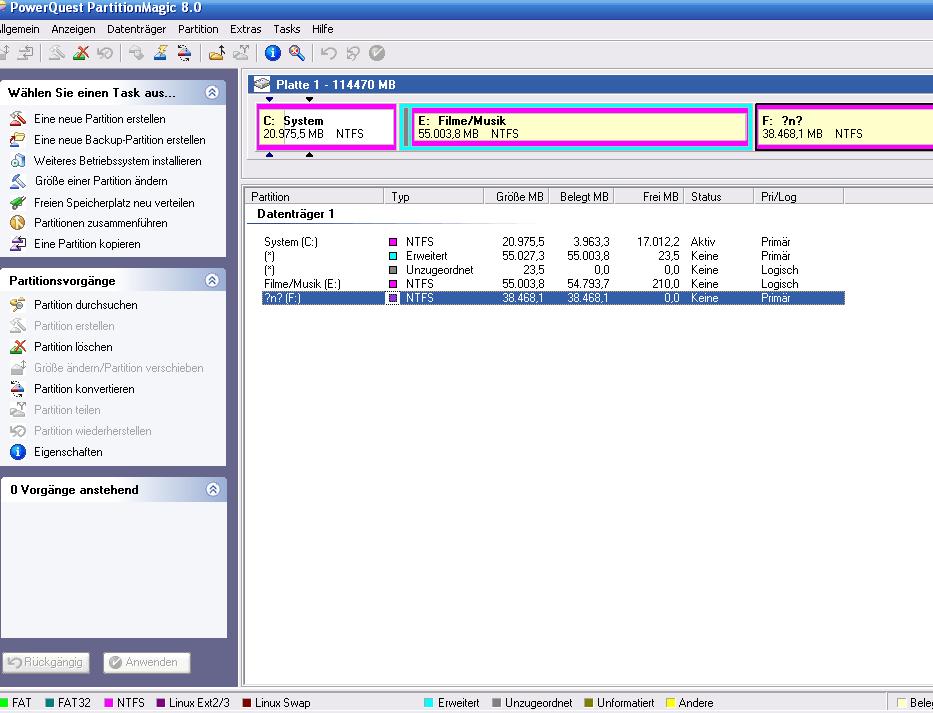Click the Erweitert cyan legend swatch
933x713 pixels.
428,703
